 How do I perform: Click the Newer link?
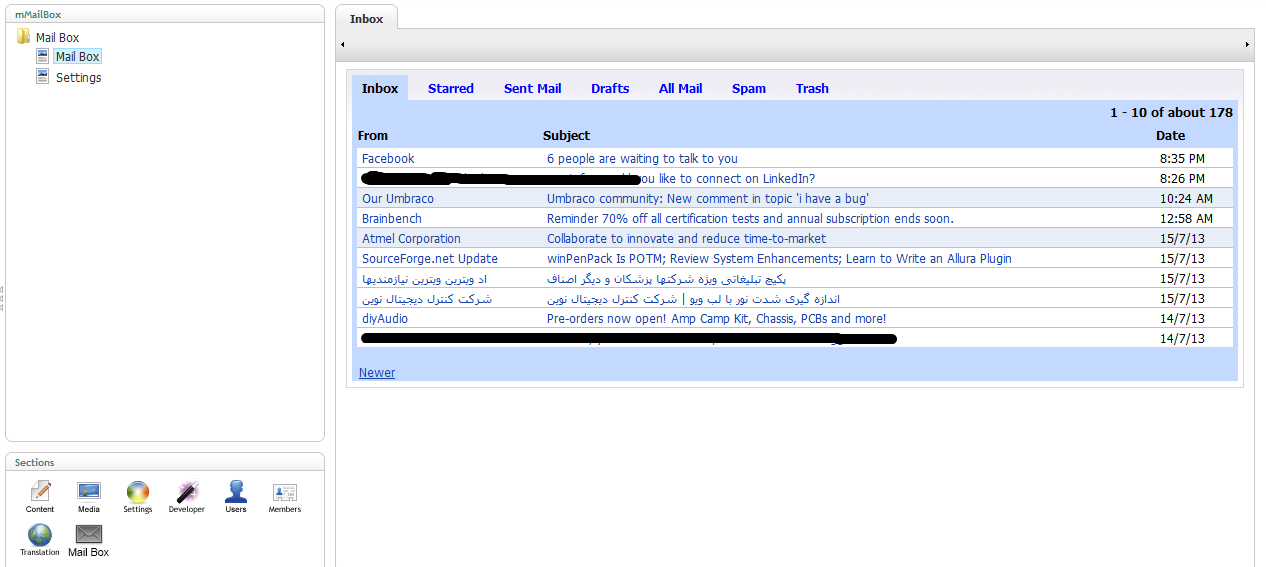pos(377,373)
